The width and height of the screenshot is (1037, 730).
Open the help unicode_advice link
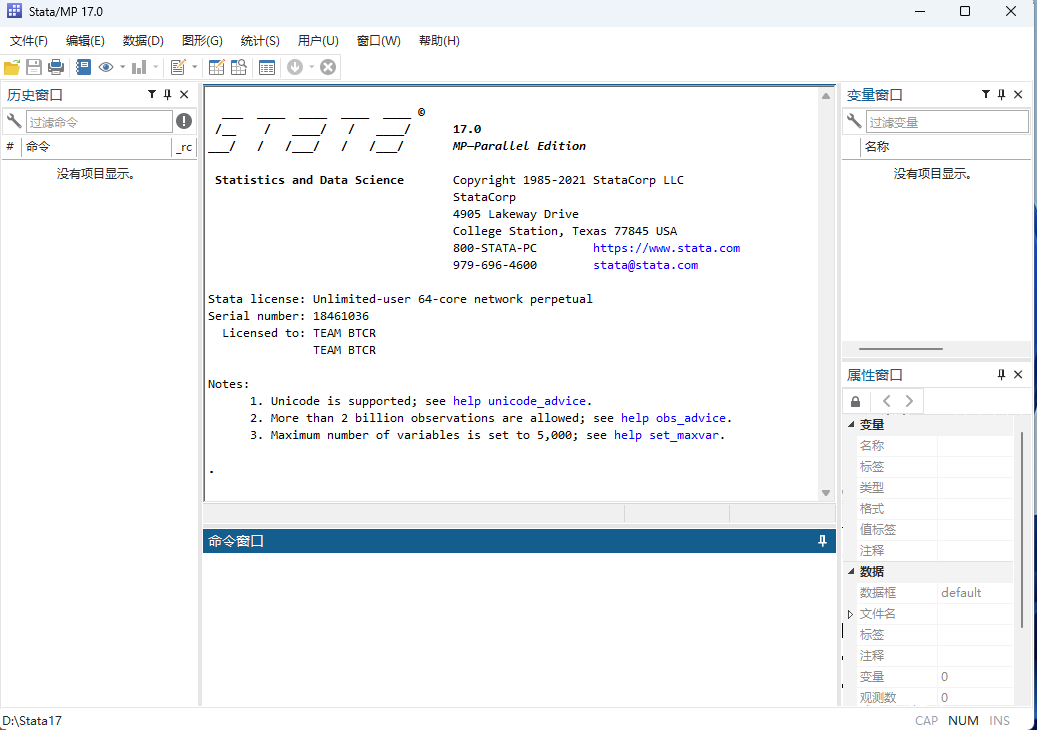tap(519, 401)
